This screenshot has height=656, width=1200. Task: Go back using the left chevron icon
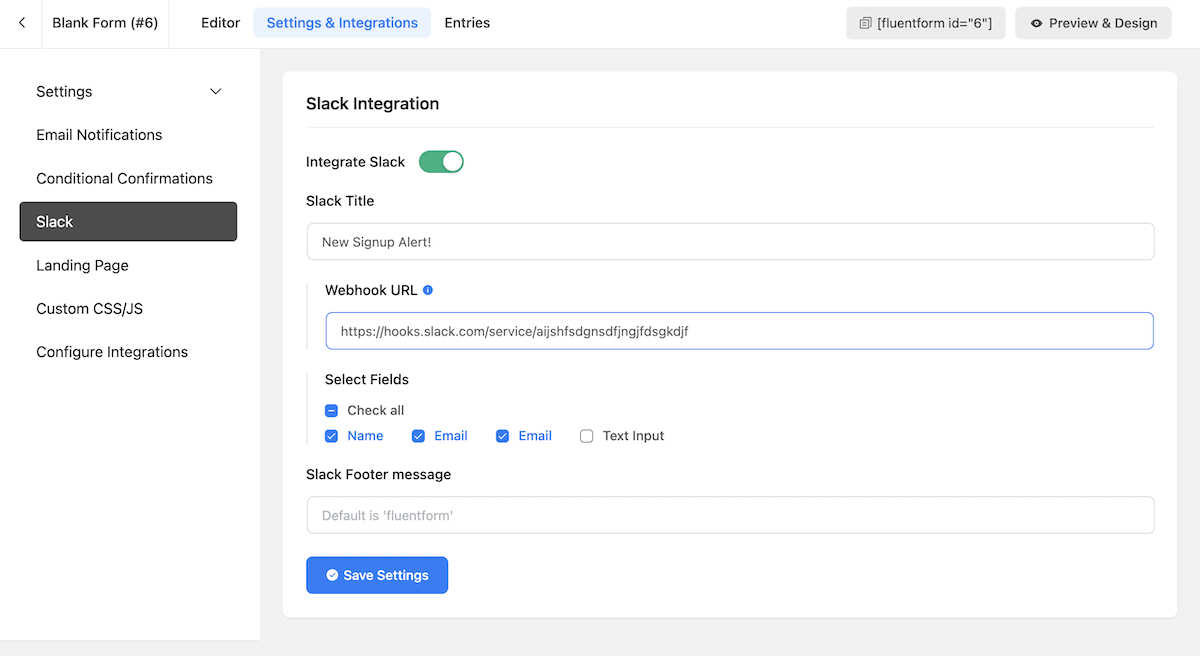(x=22, y=23)
